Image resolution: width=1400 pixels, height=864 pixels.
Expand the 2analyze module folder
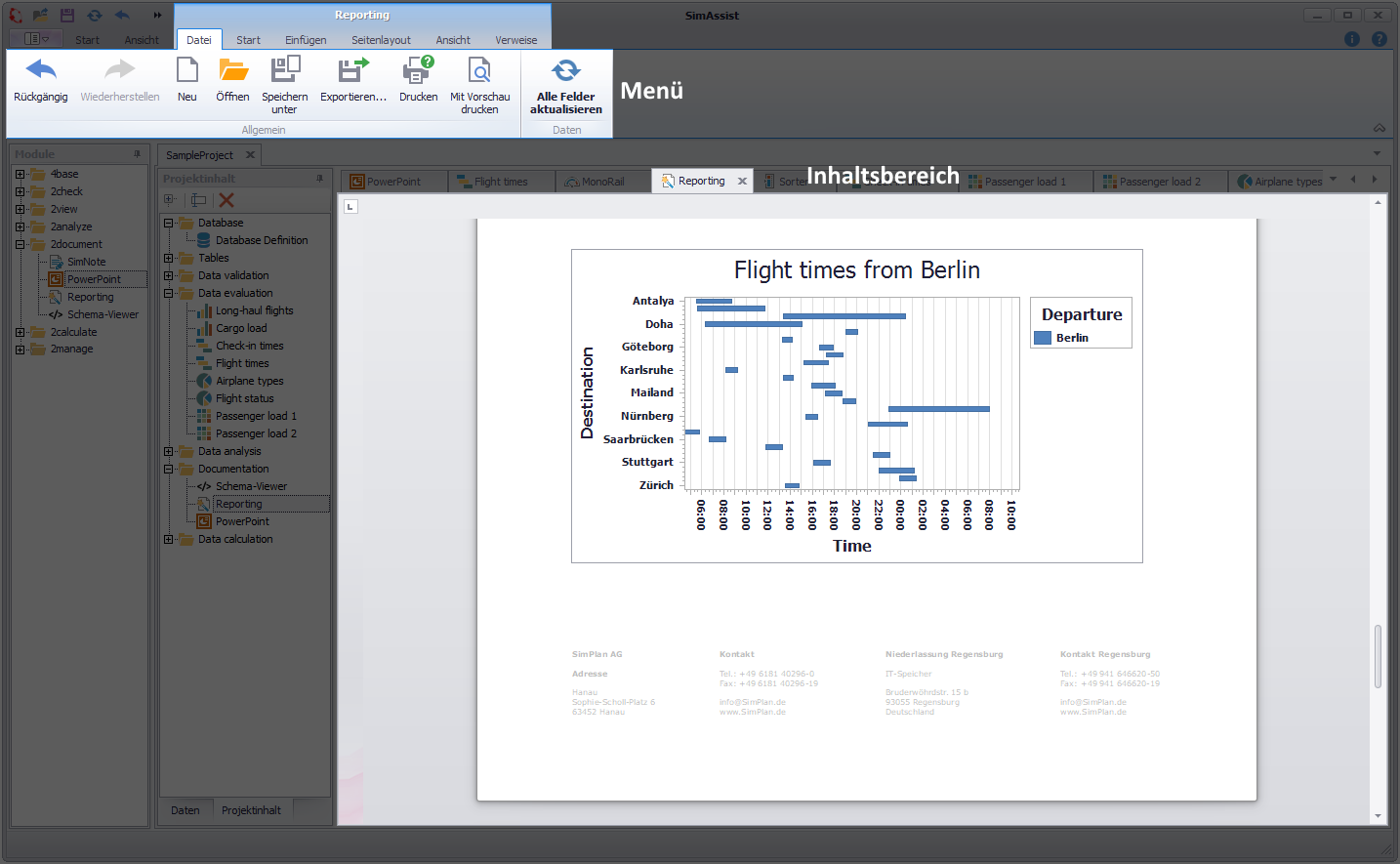click(x=20, y=226)
